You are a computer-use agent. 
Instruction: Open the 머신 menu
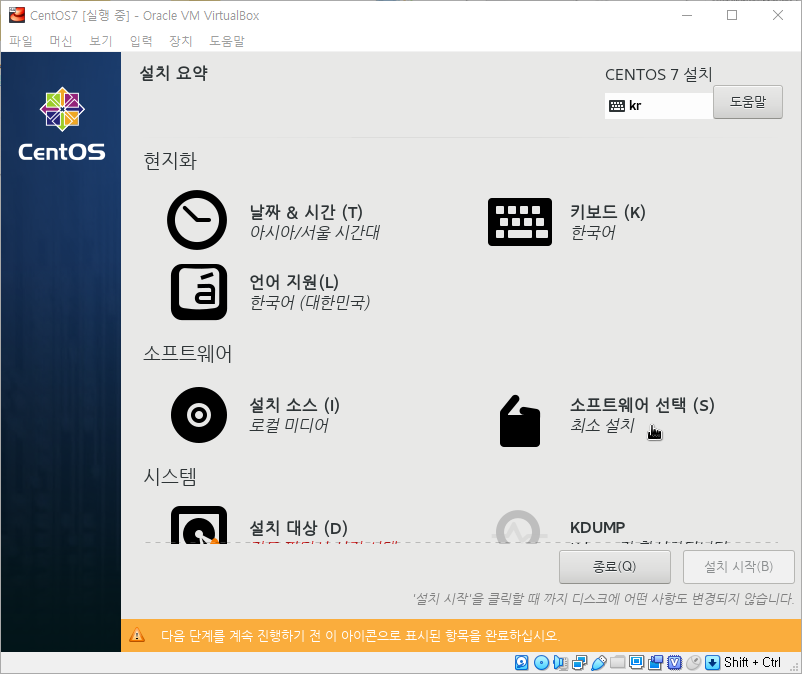pos(61,41)
